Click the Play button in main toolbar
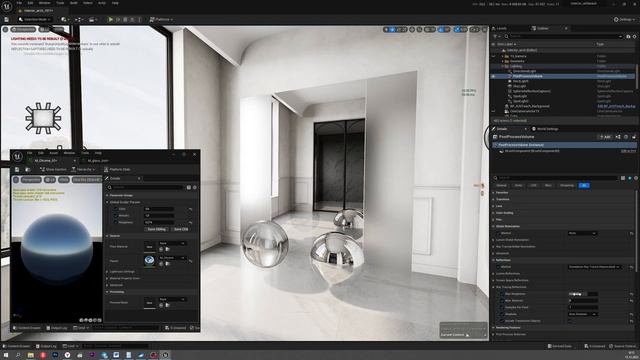This screenshot has height=360, width=640. [x=110, y=19]
